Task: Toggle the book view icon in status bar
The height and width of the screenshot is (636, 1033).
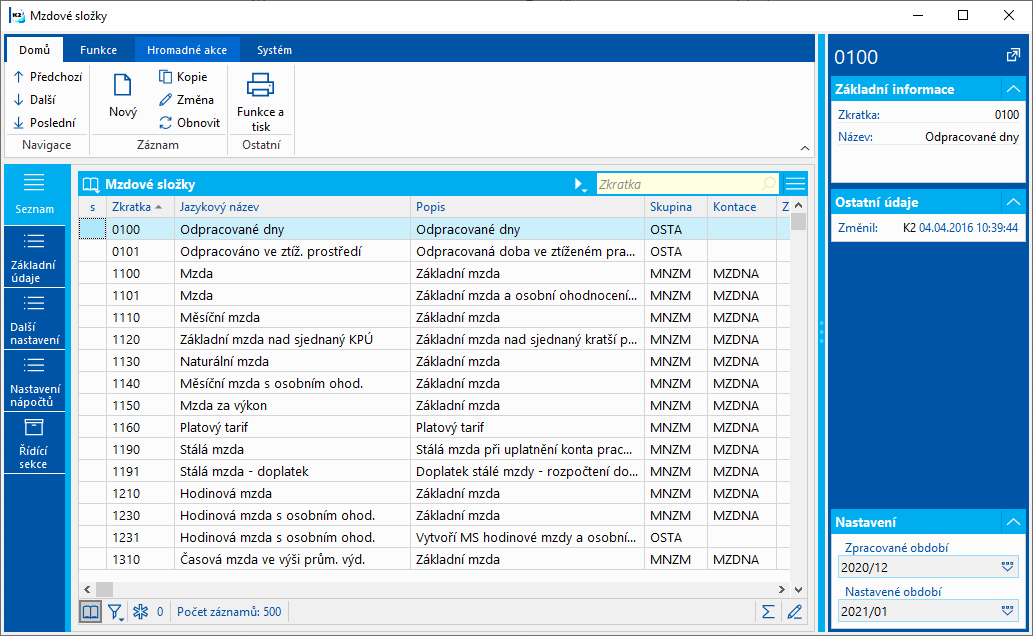Action: [90, 611]
